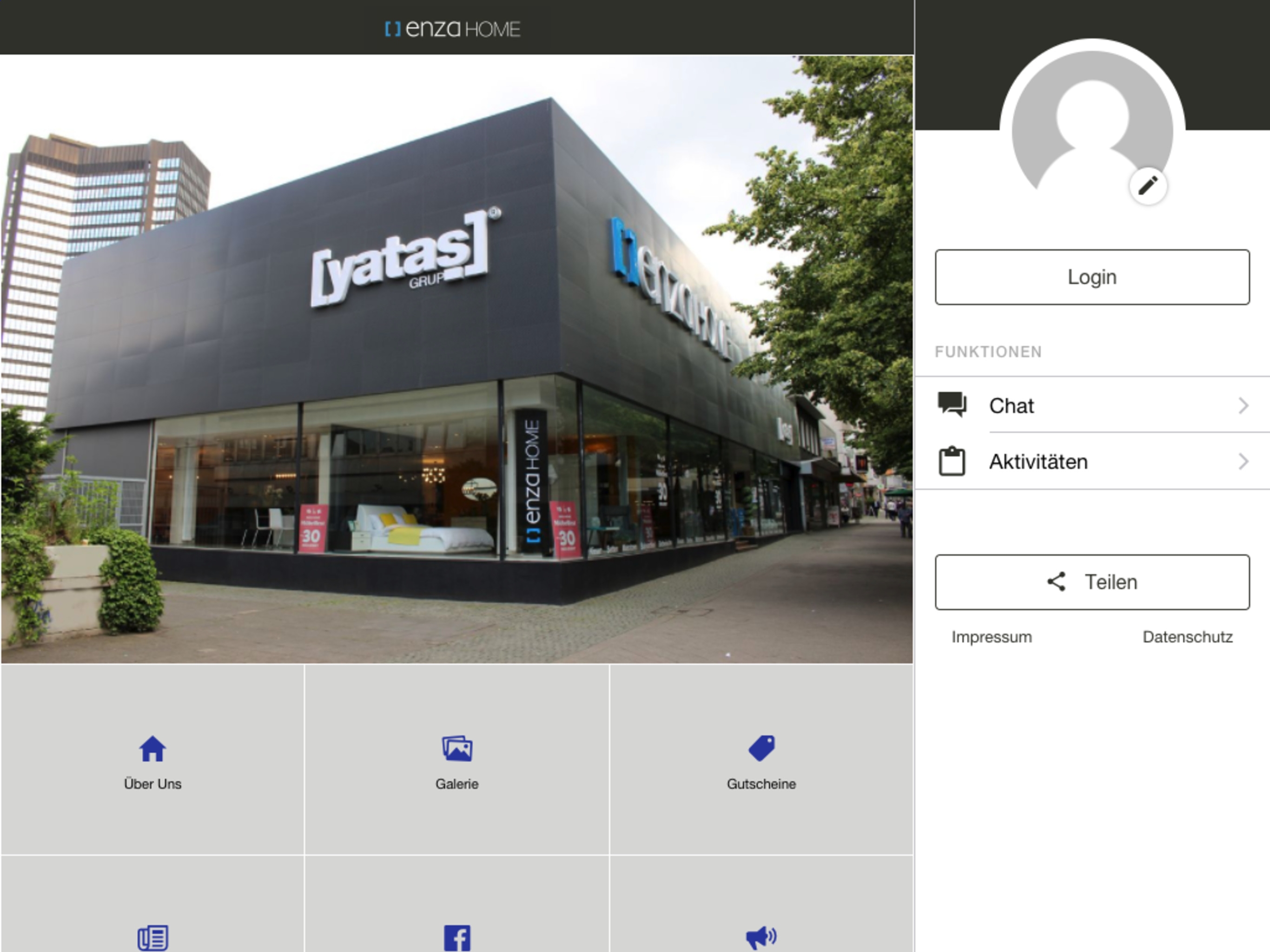This screenshot has width=1270, height=952.
Task: Click the Galerie label
Action: pyautogui.click(x=457, y=784)
